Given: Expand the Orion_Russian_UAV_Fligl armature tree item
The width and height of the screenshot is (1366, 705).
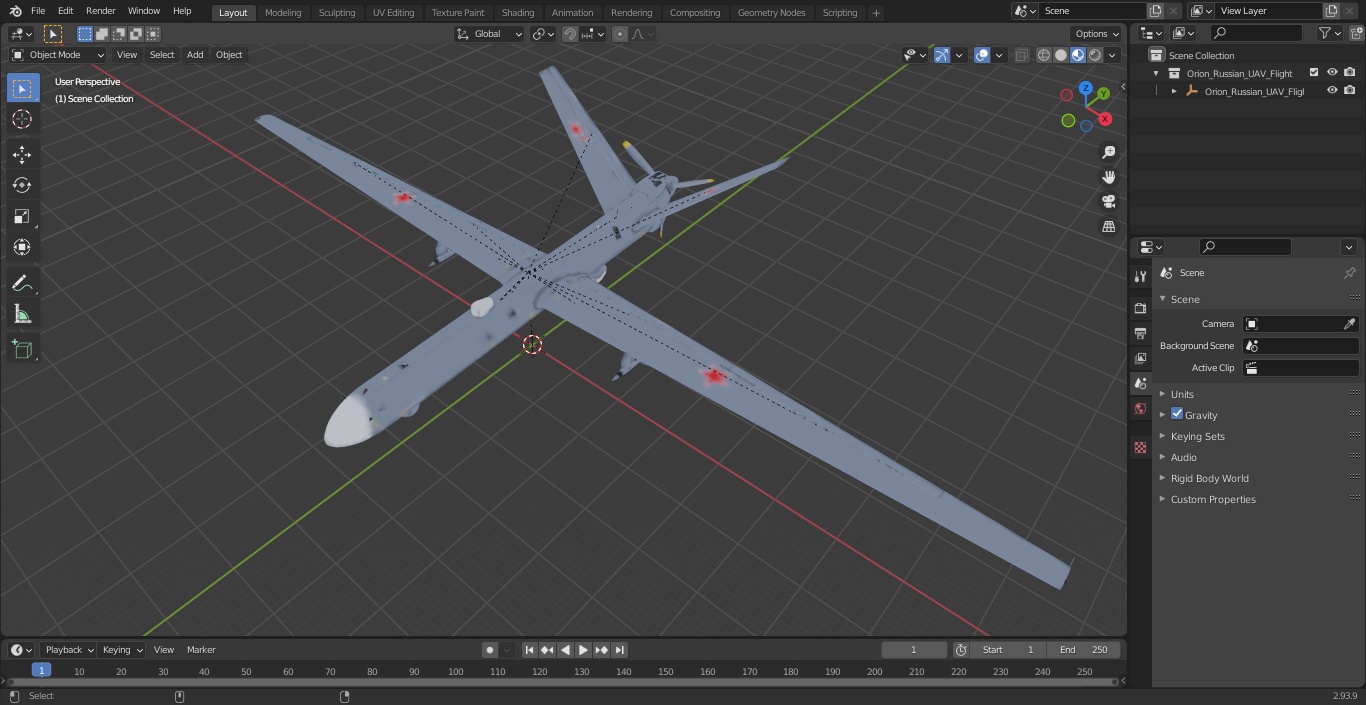Looking at the screenshot, I should point(1174,91).
